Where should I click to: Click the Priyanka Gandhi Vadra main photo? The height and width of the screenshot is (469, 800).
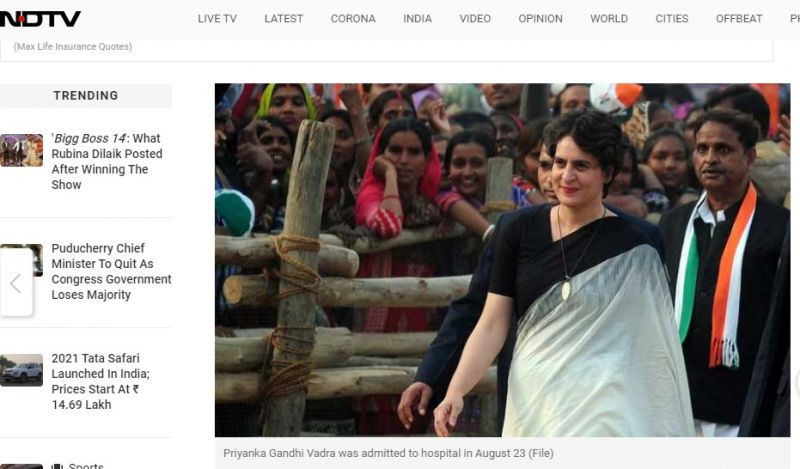pyautogui.click(x=503, y=260)
